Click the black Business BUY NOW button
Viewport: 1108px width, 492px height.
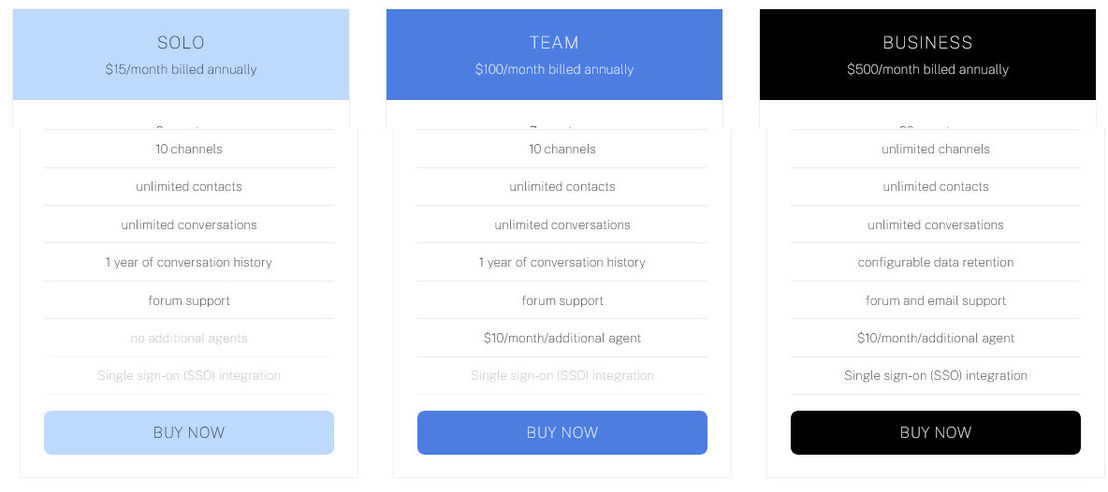935,433
